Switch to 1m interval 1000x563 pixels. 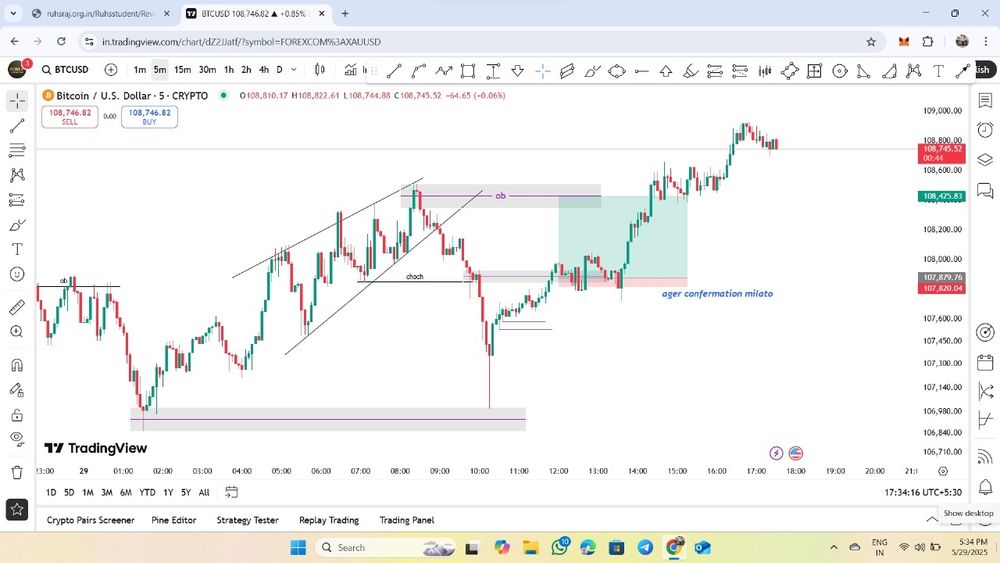coord(140,69)
